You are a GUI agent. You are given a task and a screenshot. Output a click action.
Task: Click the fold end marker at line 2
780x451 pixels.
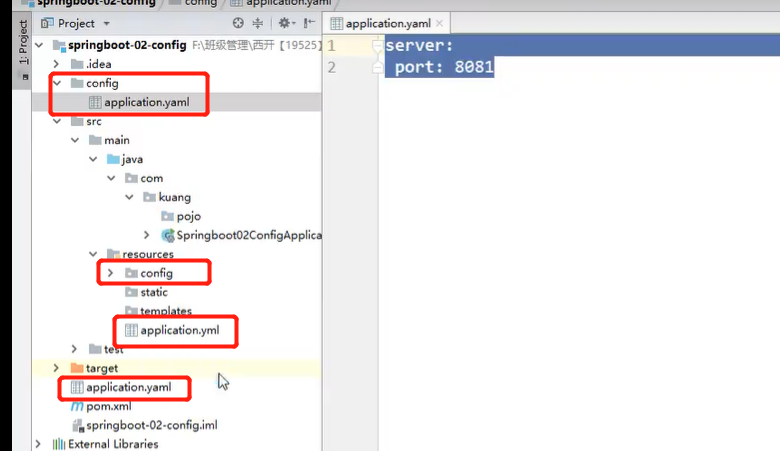tap(378, 67)
